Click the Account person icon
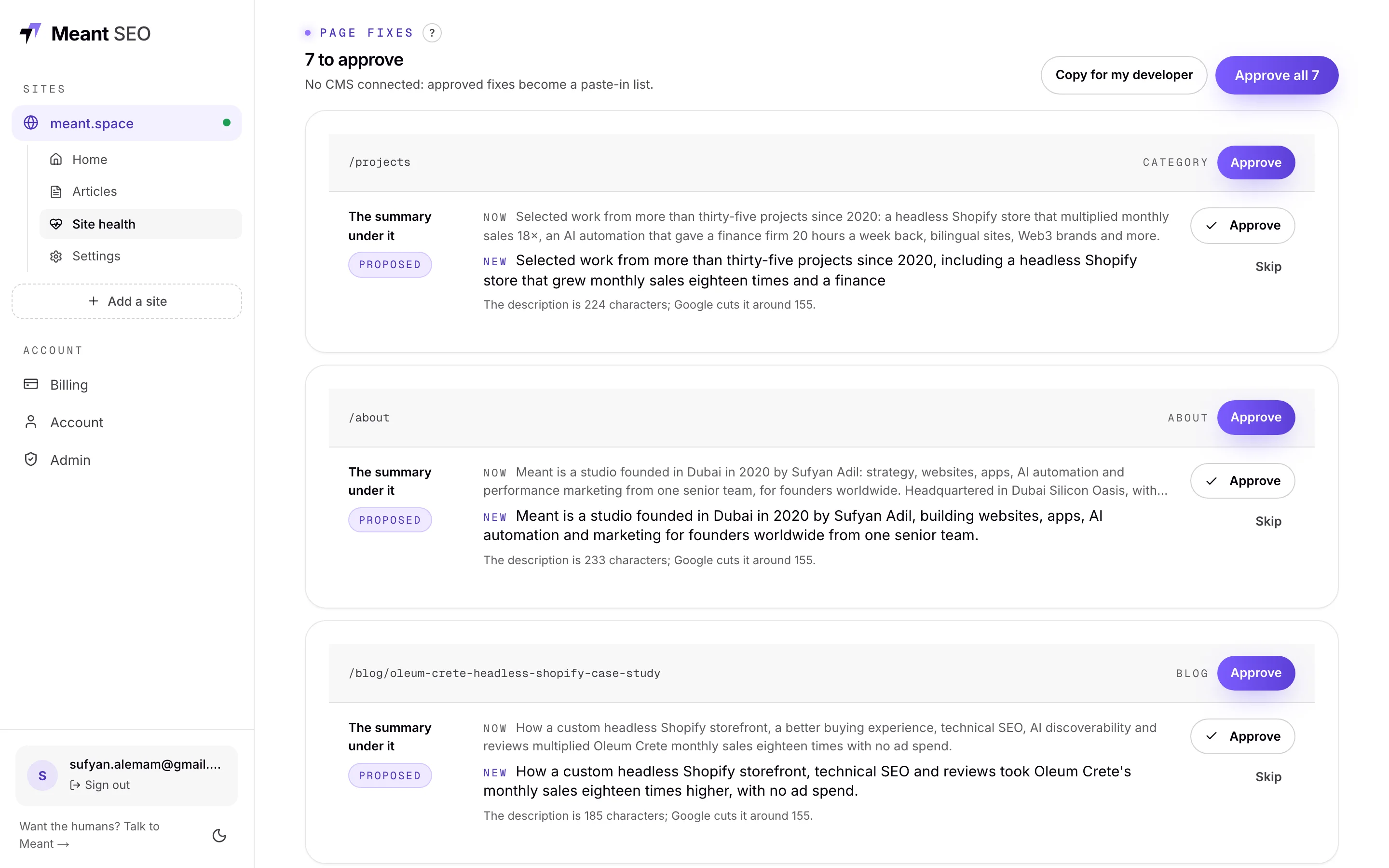 coord(31,422)
